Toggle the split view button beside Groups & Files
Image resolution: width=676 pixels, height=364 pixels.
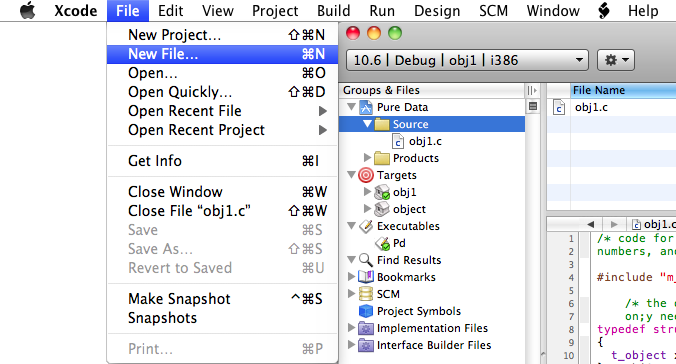[x=532, y=90]
